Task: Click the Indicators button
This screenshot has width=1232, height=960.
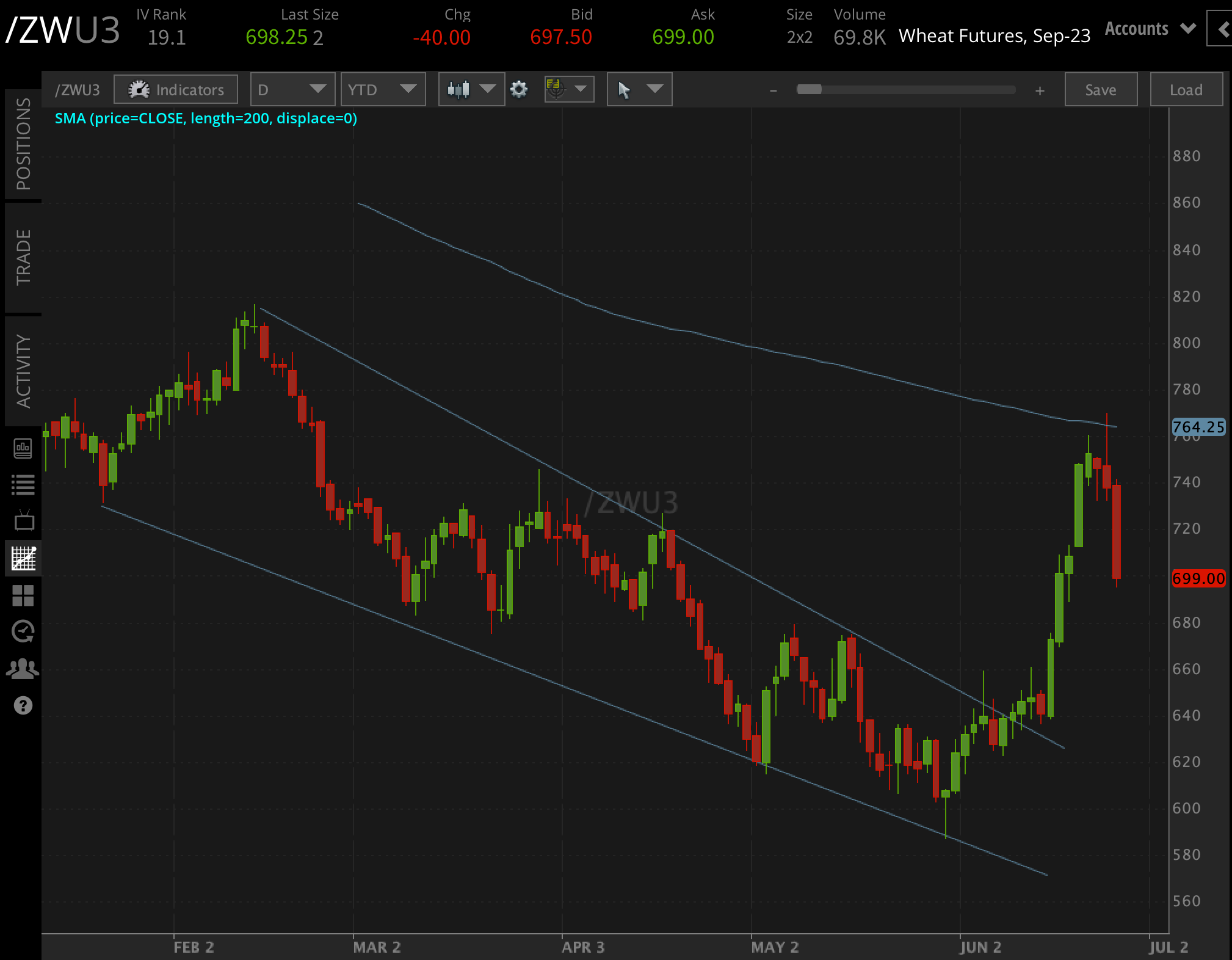Action: coord(176,90)
